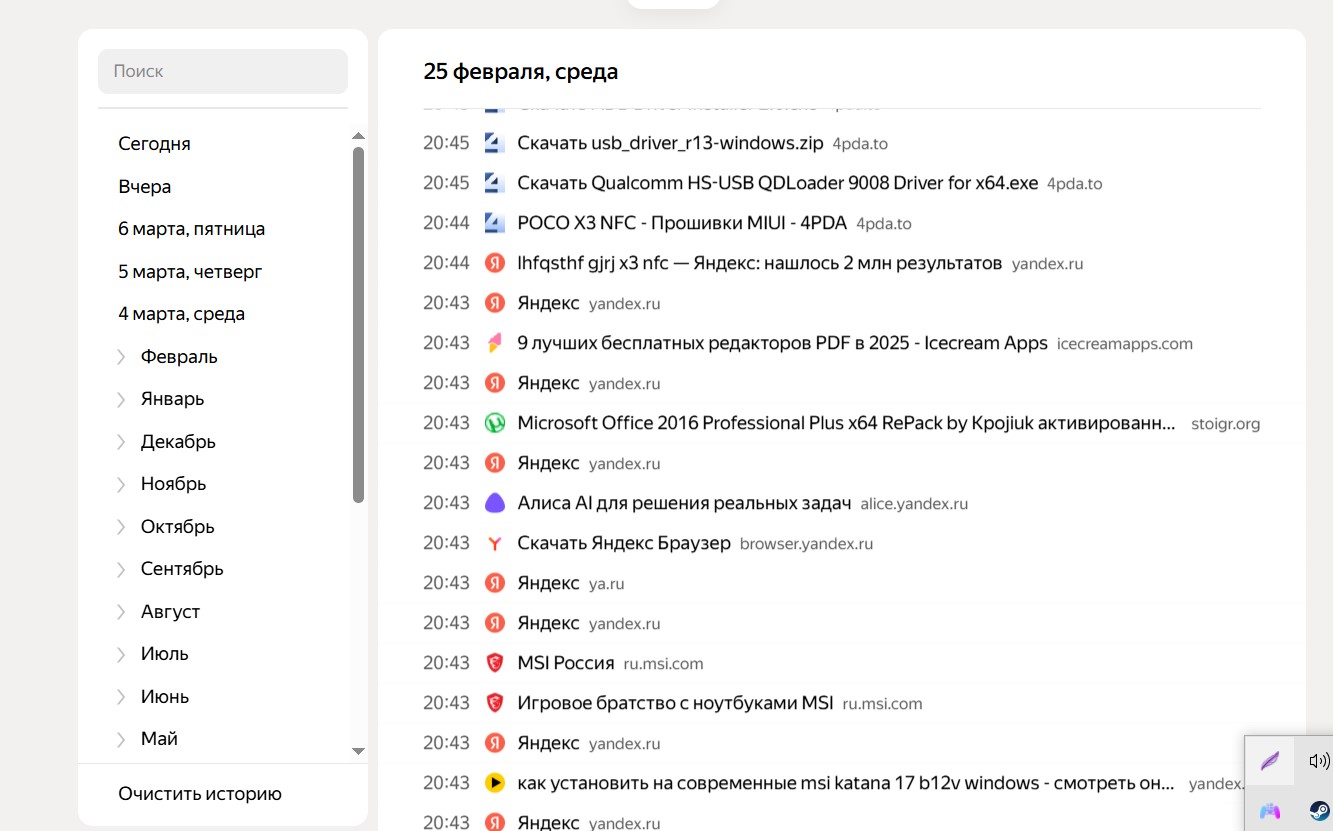This screenshot has height=831, width=1333.
Task: Click the Очистить историю button
Action: point(200,793)
